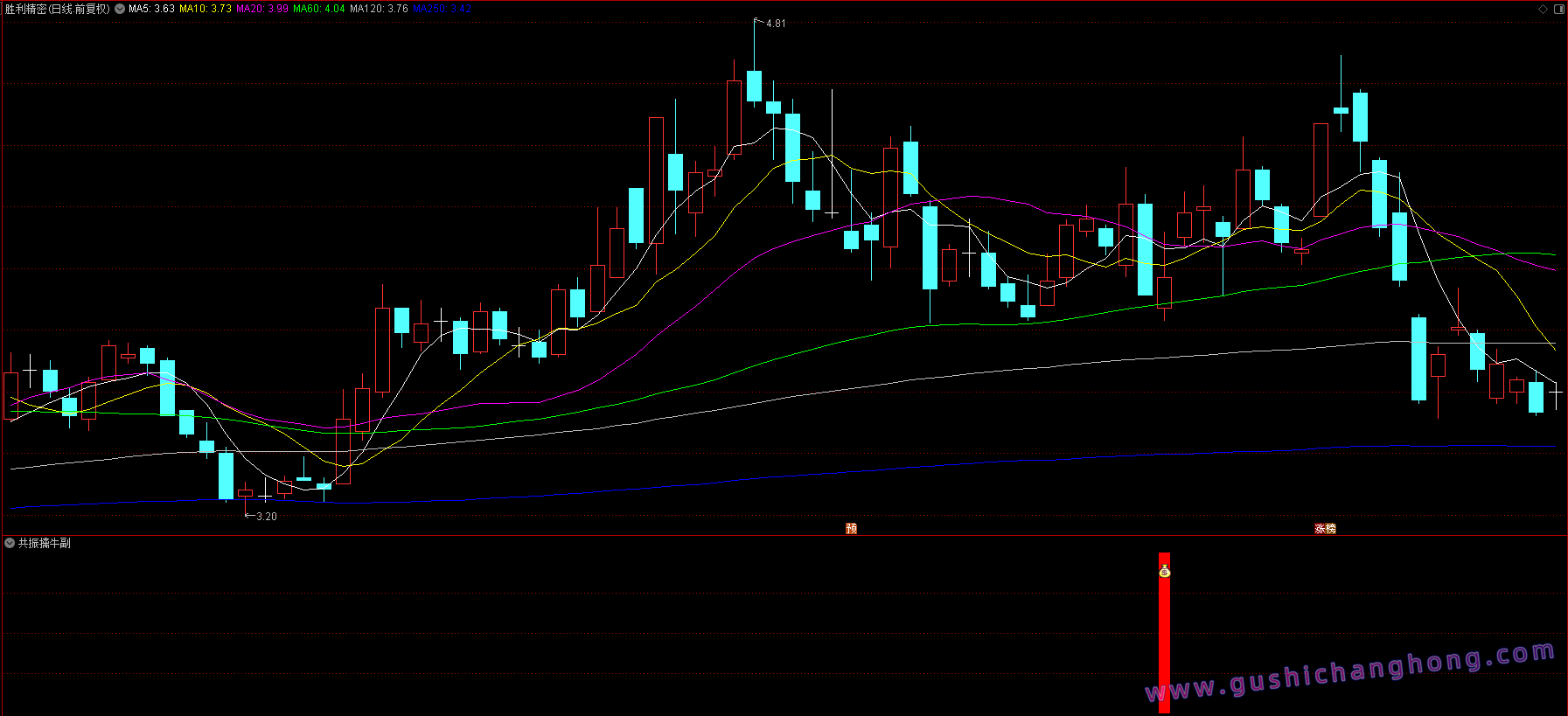
Task: Open the dropdown arrow beside 胜利精密 chart title
Action: (x=120, y=9)
